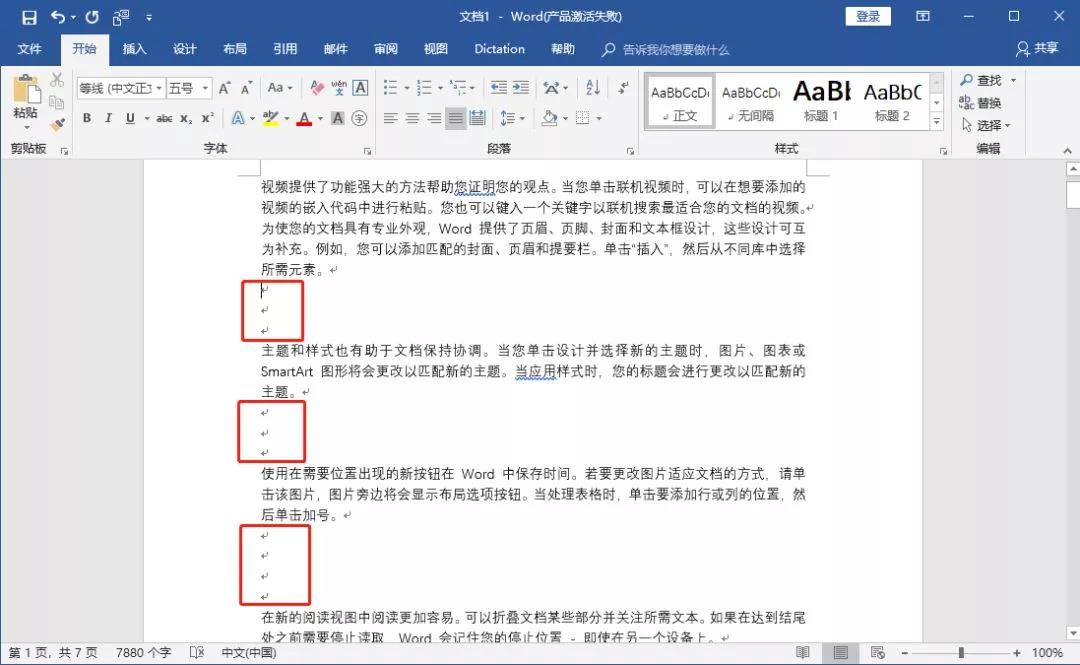Toggle Italic formatting
Screen dimensions: 1080x665
point(109,118)
